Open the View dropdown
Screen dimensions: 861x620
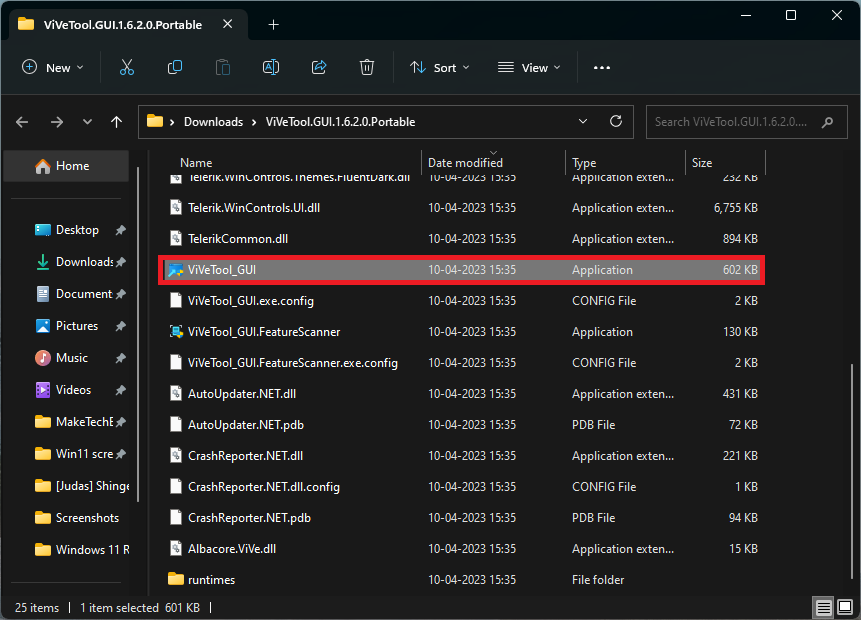point(528,67)
